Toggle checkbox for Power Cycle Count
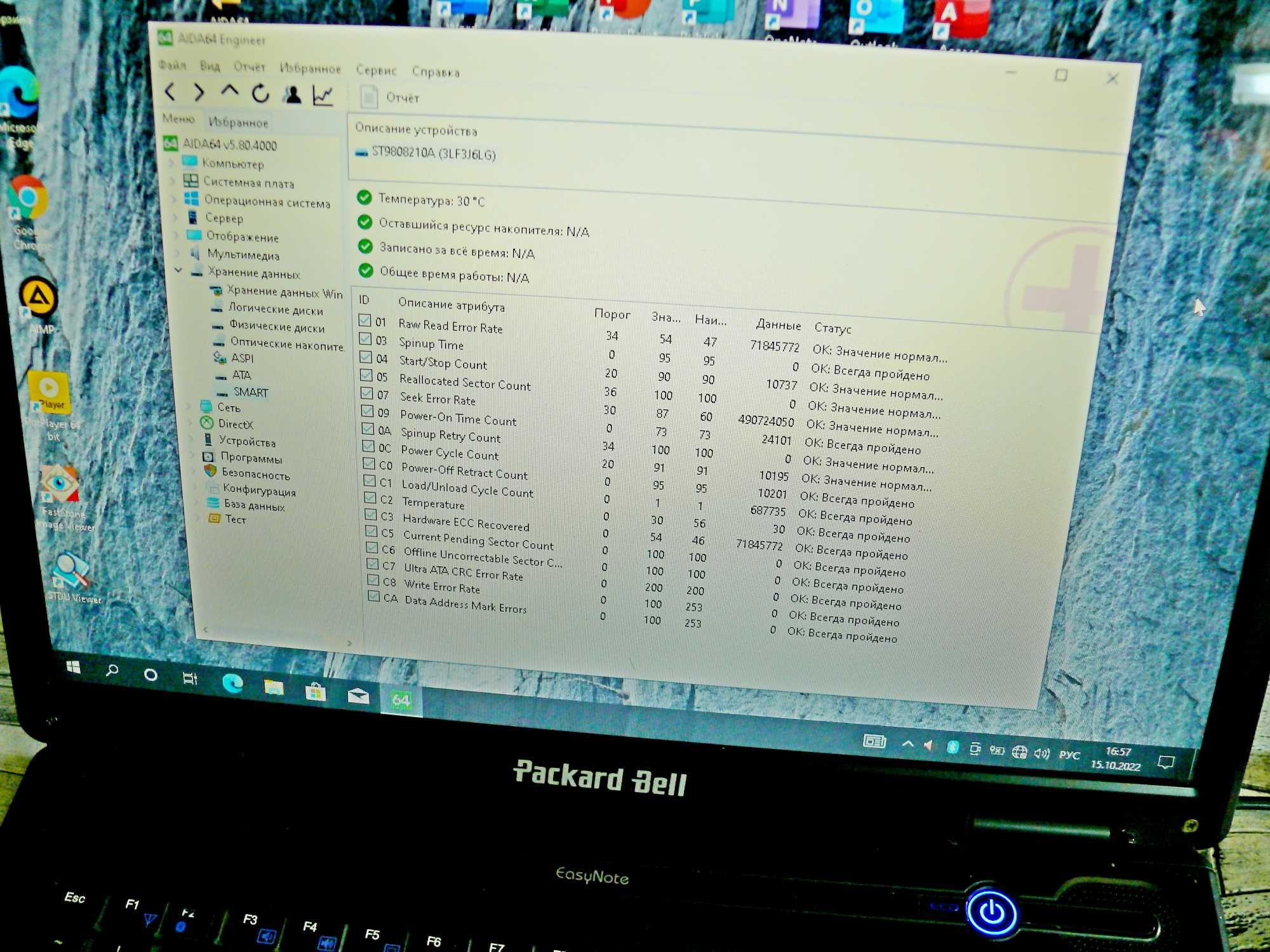The height and width of the screenshot is (952, 1270). [x=369, y=447]
